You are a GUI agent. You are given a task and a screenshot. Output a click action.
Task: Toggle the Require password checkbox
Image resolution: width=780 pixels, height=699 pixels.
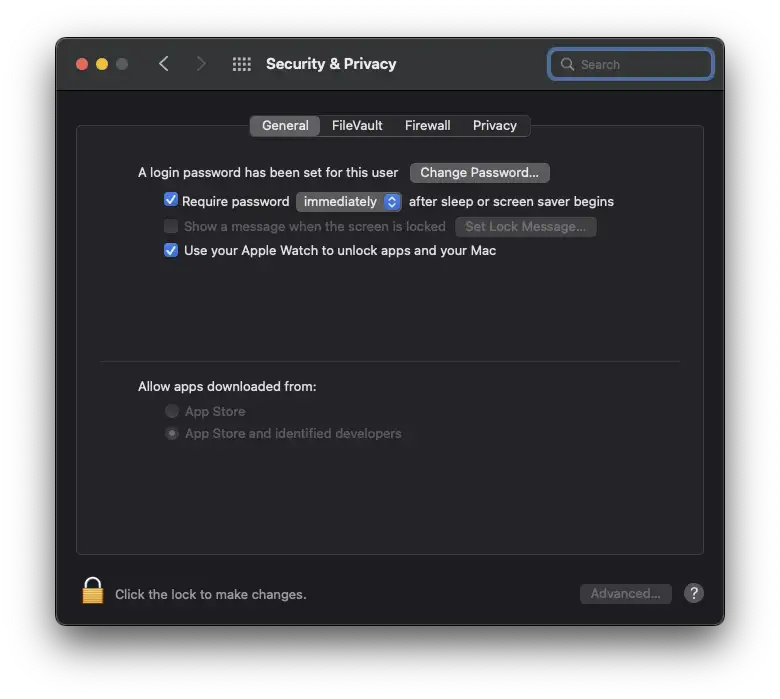click(171, 200)
